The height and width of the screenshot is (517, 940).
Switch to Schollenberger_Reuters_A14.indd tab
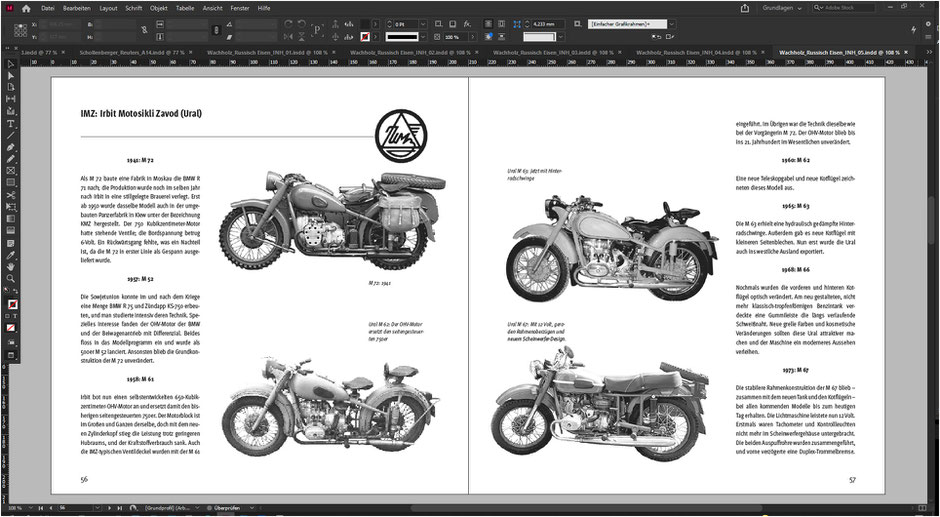pos(131,52)
